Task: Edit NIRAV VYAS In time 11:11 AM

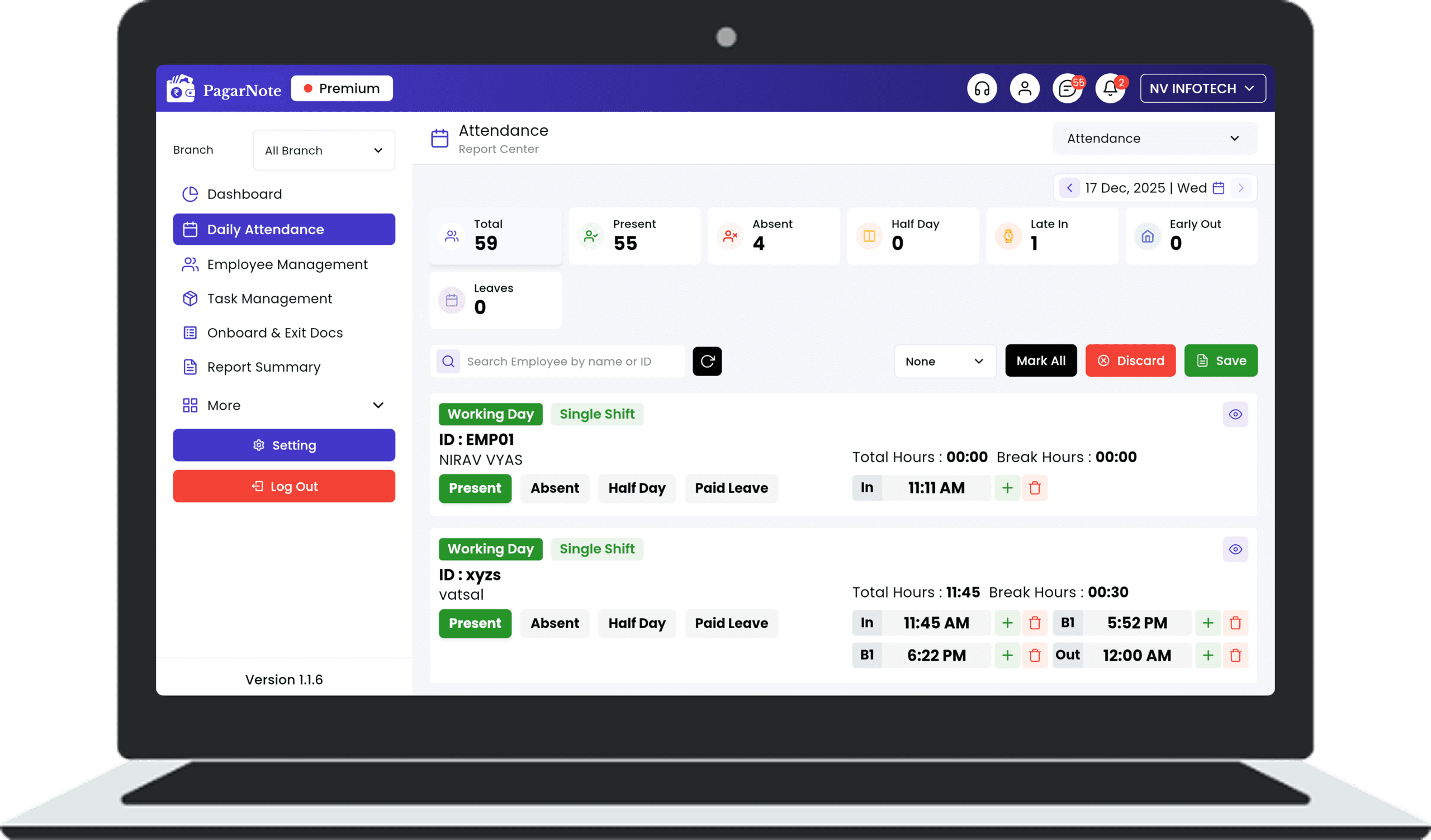Action: click(x=936, y=487)
